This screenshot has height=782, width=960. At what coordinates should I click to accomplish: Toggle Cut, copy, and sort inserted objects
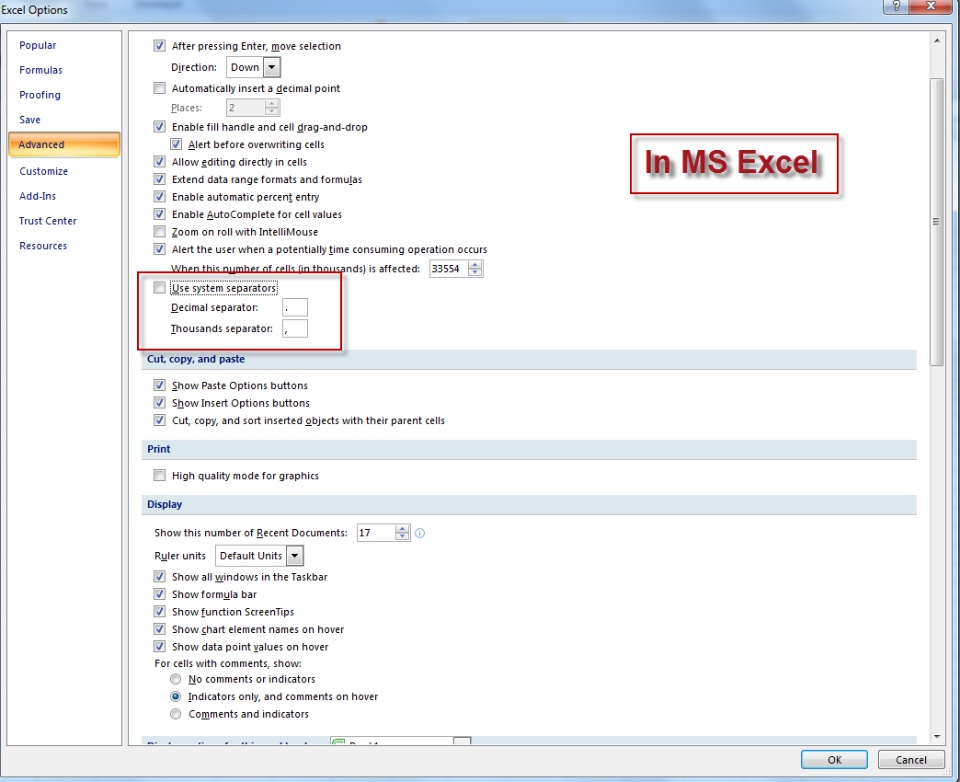coord(159,420)
